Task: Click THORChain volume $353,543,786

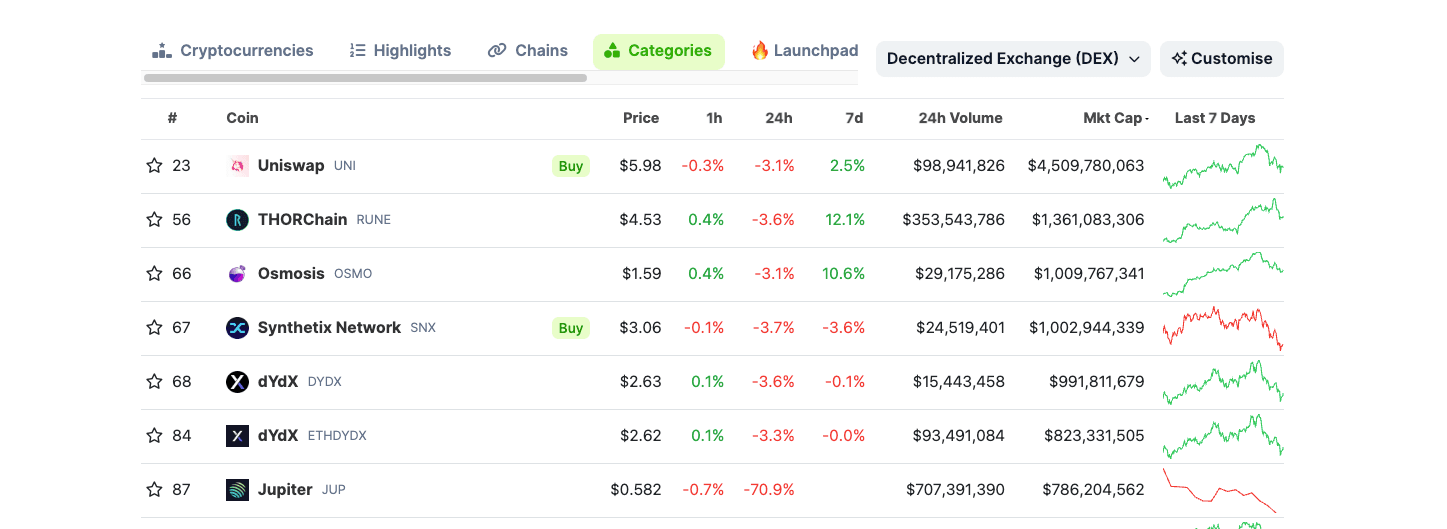Action: pyautogui.click(x=953, y=220)
